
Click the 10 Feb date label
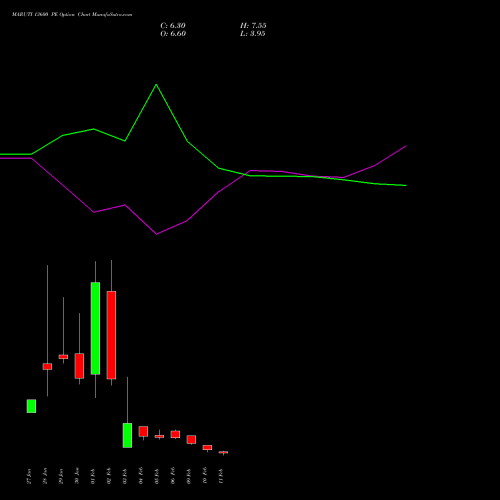point(205,476)
